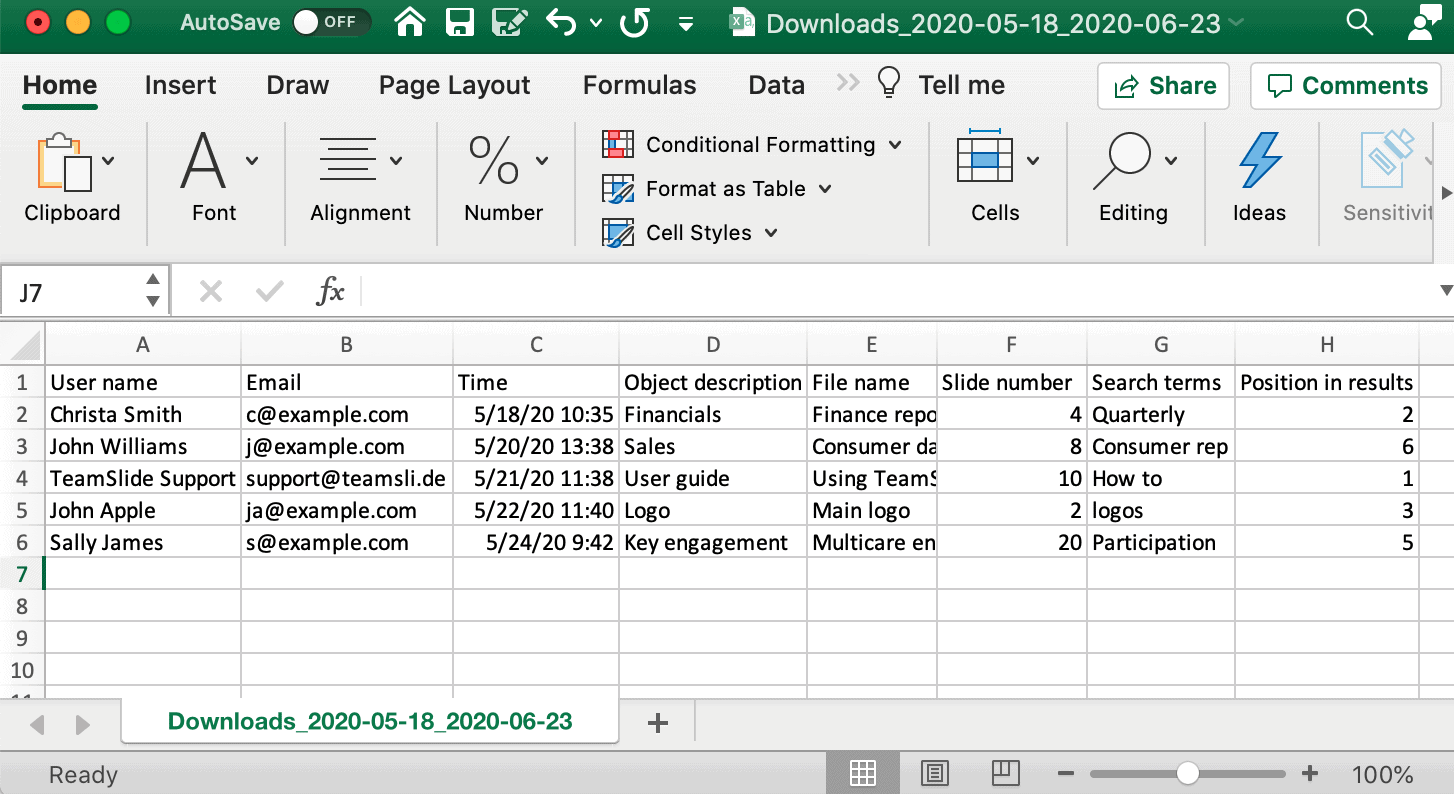Image resolution: width=1454 pixels, height=794 pixels.
Task: Open the Comments panel
Action: [1345, 86]
